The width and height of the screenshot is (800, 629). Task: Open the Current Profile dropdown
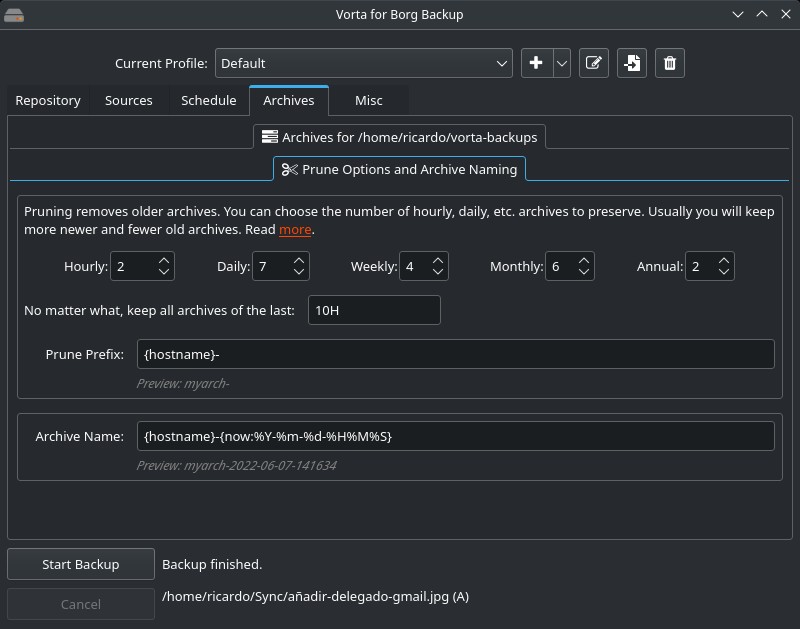tap(364, 63)
